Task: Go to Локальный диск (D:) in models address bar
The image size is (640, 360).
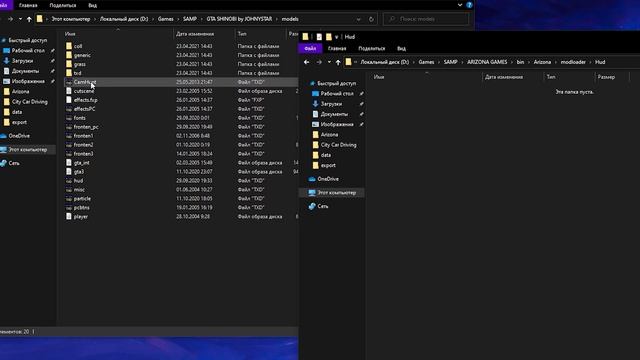Action: pyautogui.click(x=124, y=19)
